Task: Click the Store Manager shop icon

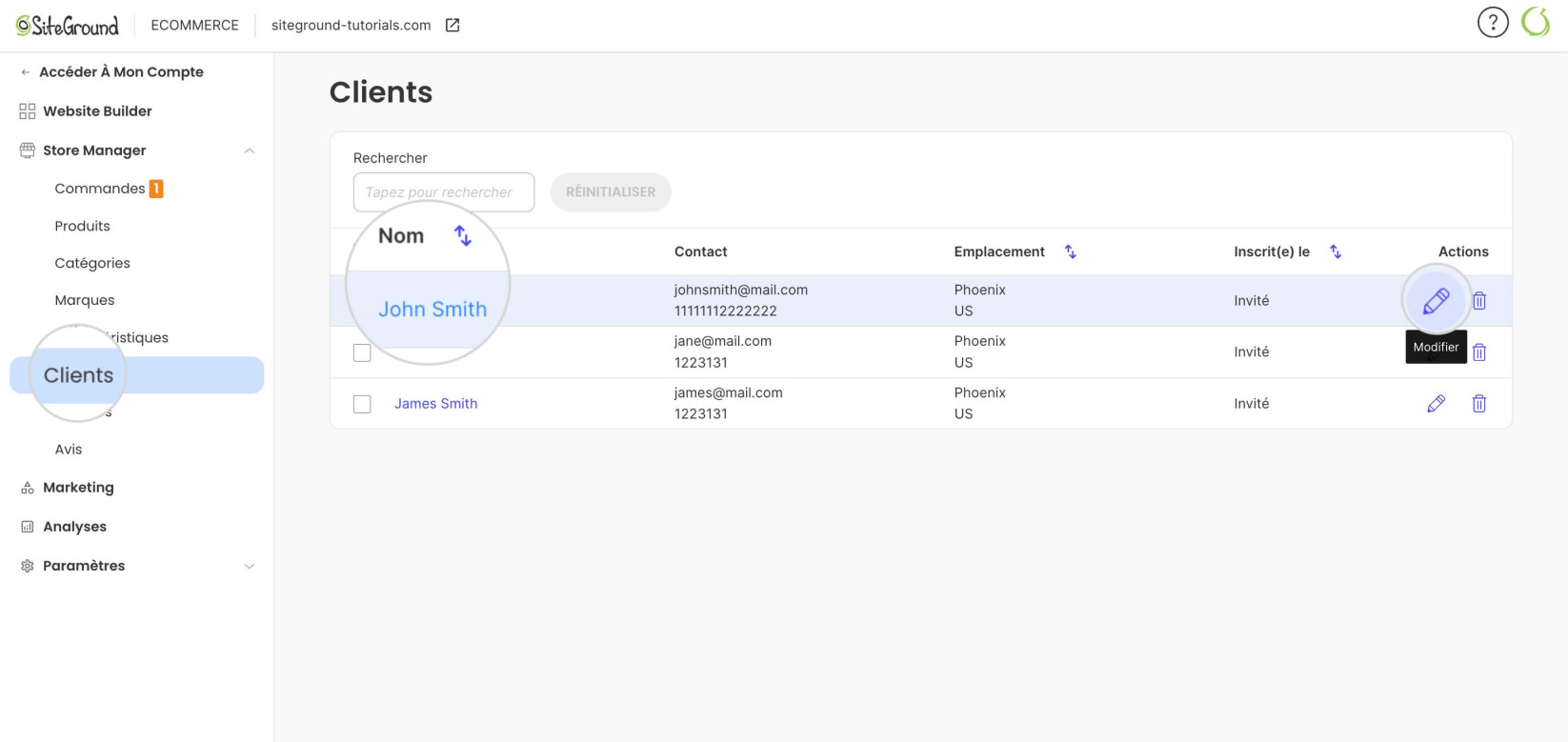Action: point(28,150)
